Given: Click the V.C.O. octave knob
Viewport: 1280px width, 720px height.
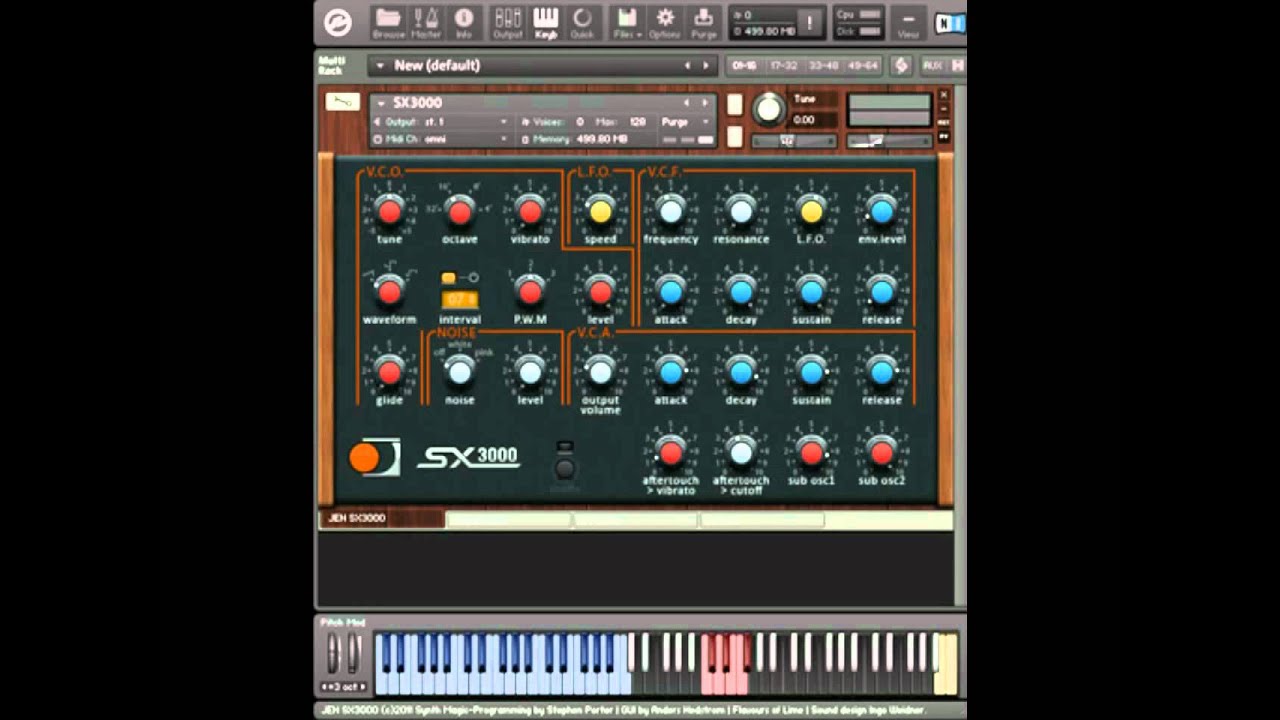Looking at the screenshot, I should point(459,211).
